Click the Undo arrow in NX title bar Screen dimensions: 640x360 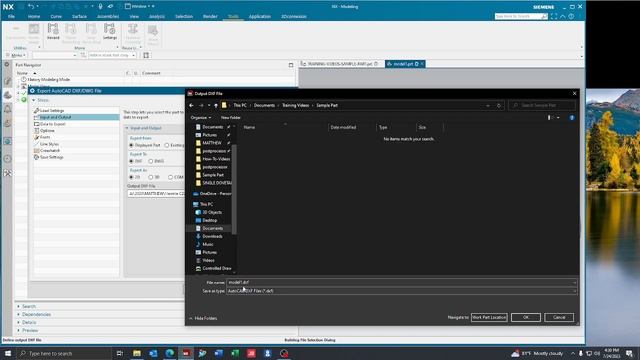coord(31,7)
